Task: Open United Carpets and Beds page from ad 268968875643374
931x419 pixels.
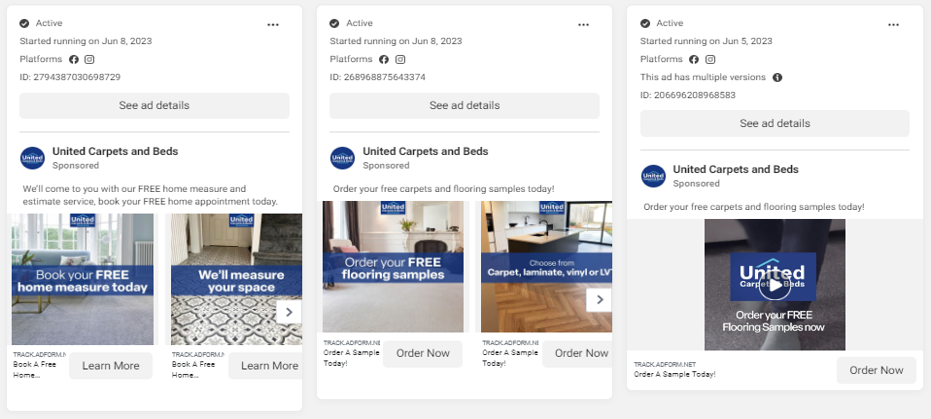Action: 426,151
